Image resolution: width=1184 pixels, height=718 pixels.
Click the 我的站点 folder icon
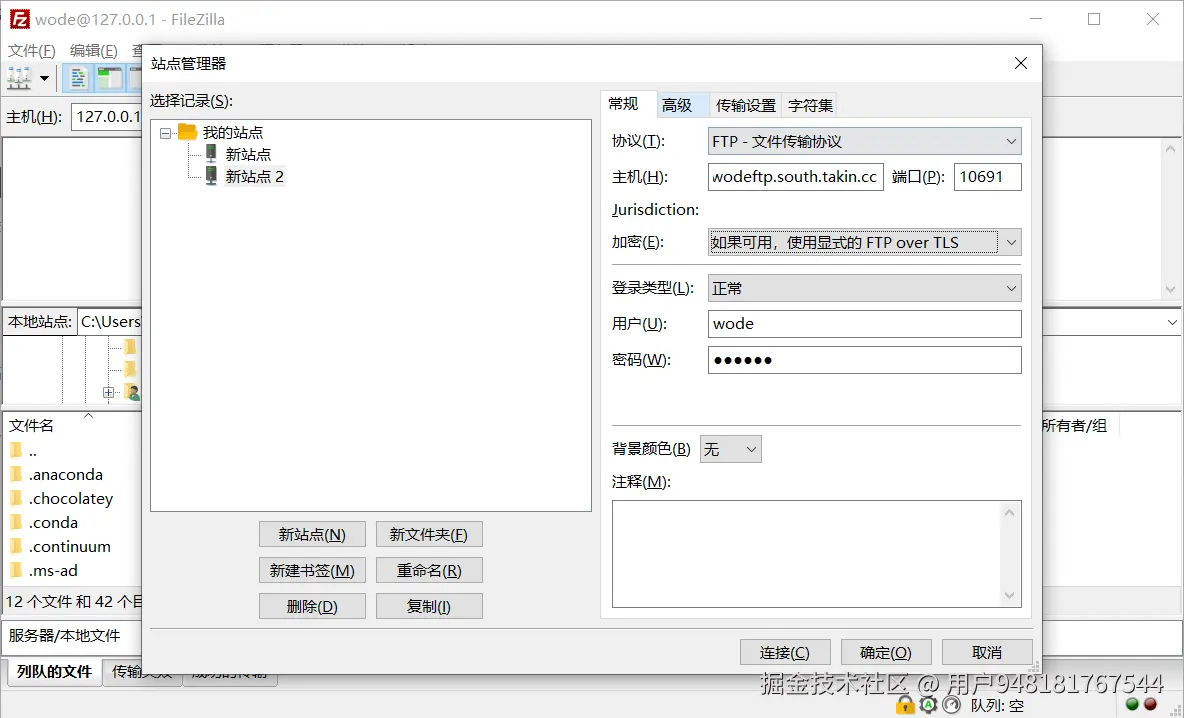[x=187, y=132]
